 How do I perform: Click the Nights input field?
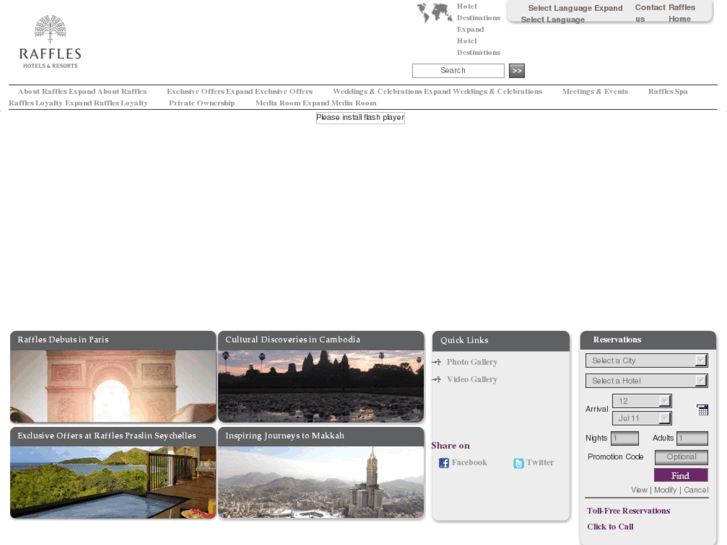click(625, 438)
